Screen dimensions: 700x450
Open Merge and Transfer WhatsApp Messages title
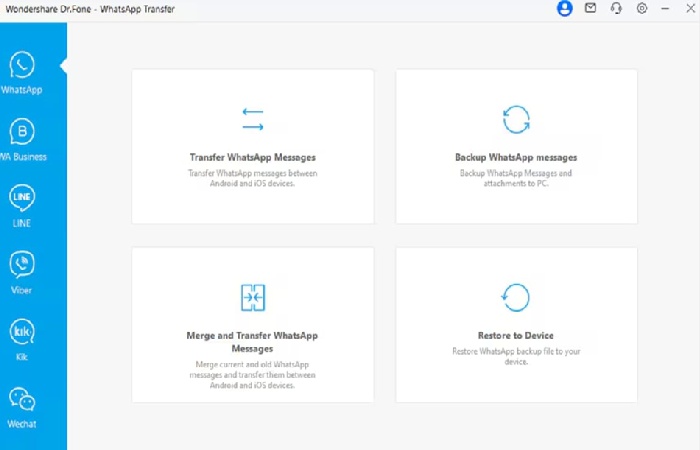pos(252,342)
